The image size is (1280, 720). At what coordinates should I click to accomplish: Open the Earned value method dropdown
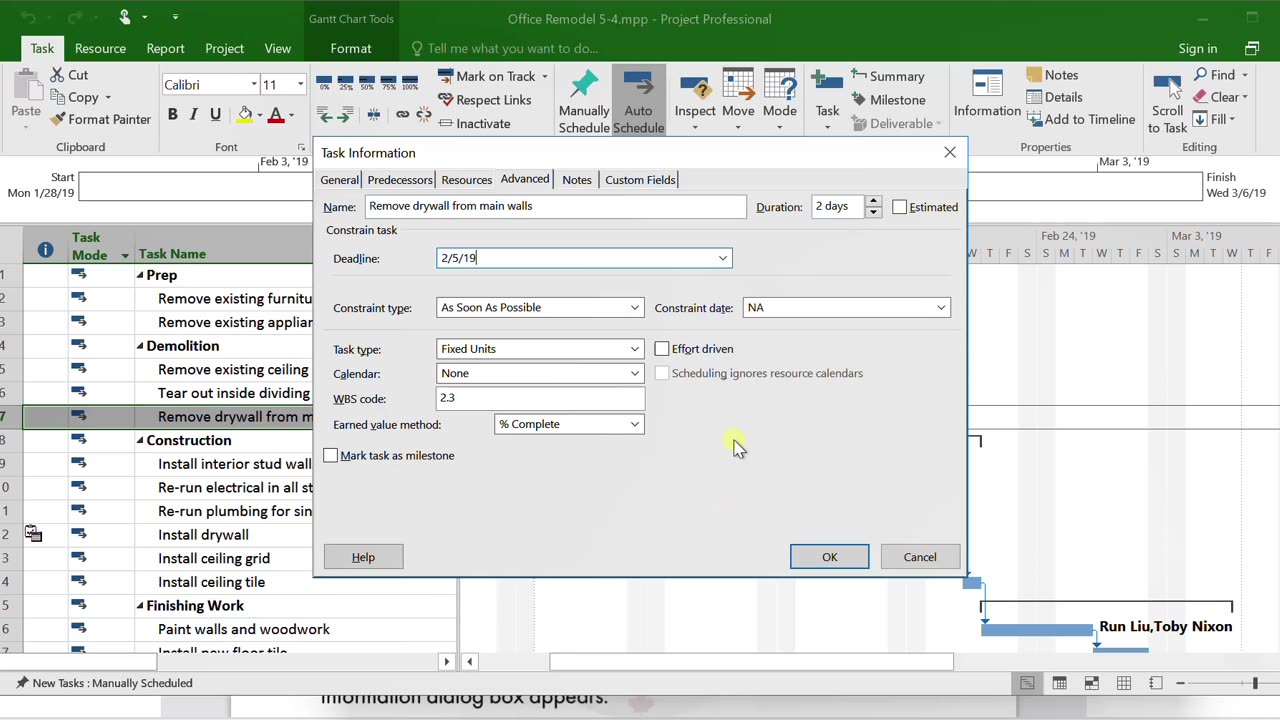(634, 425)
